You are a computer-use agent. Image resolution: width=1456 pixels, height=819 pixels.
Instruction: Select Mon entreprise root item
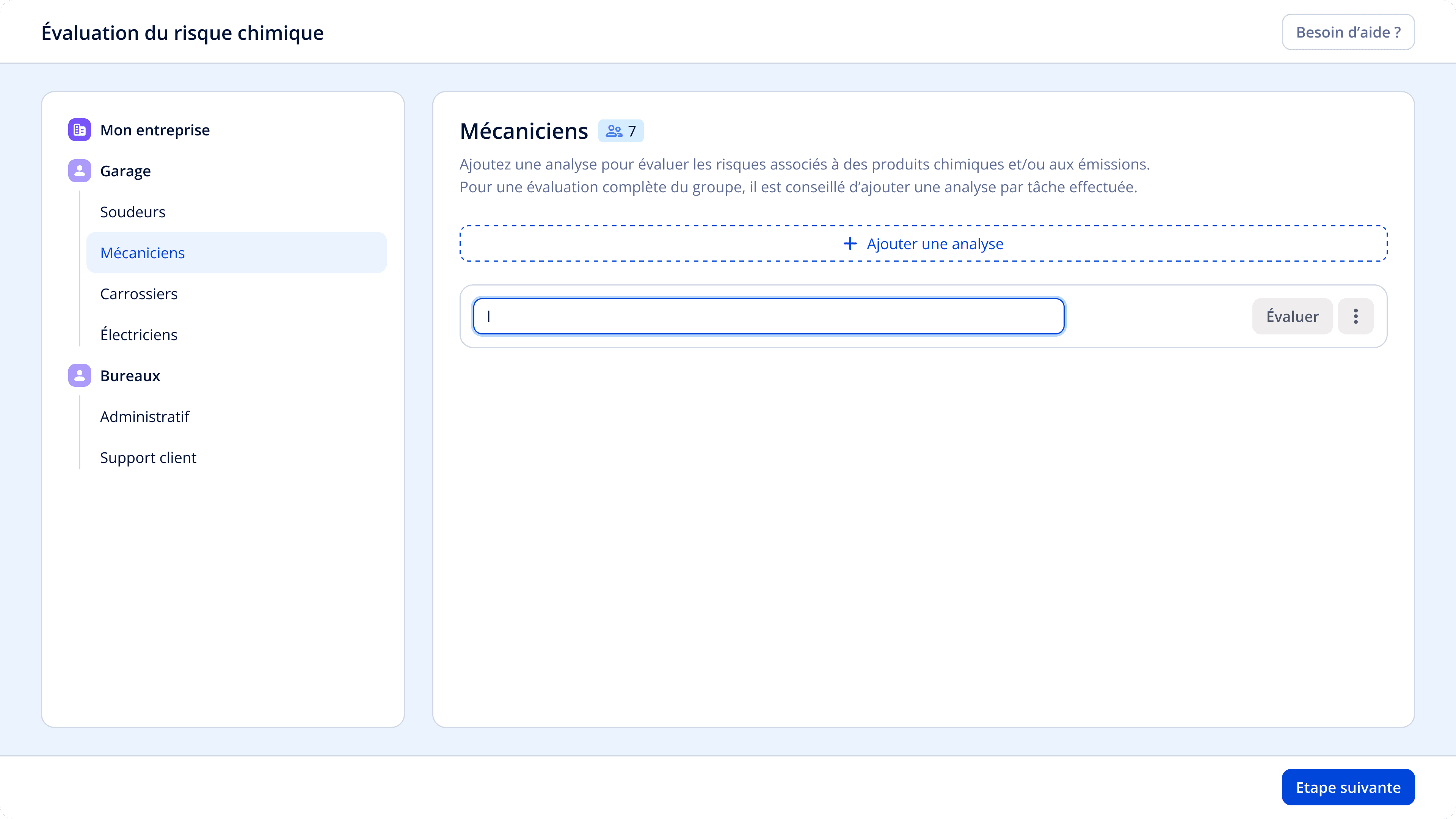155,130
